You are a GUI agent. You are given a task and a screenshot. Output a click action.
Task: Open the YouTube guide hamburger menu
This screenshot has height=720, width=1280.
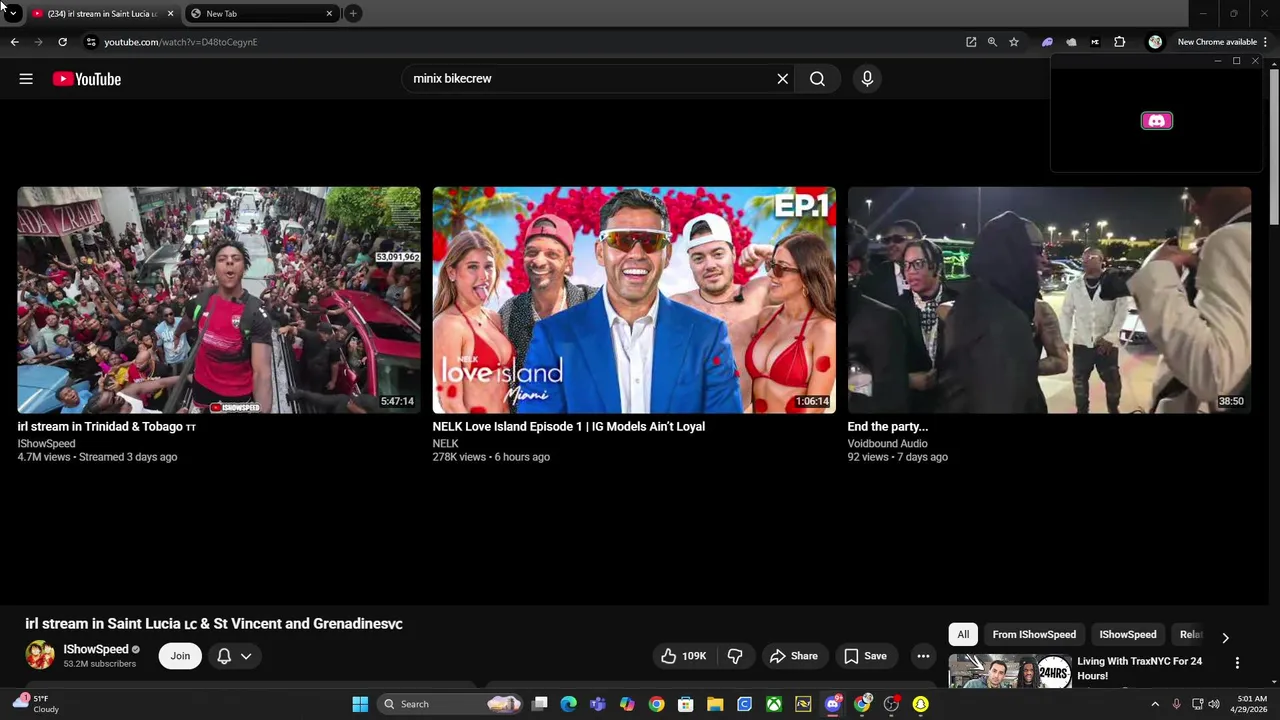click(x=26, y=79)
